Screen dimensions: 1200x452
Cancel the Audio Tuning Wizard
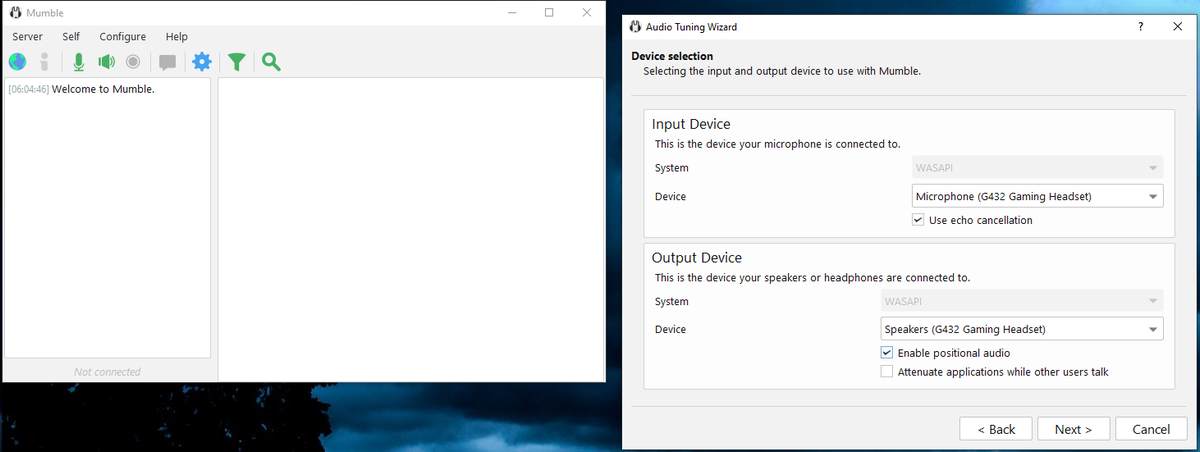pos(1151,429)
